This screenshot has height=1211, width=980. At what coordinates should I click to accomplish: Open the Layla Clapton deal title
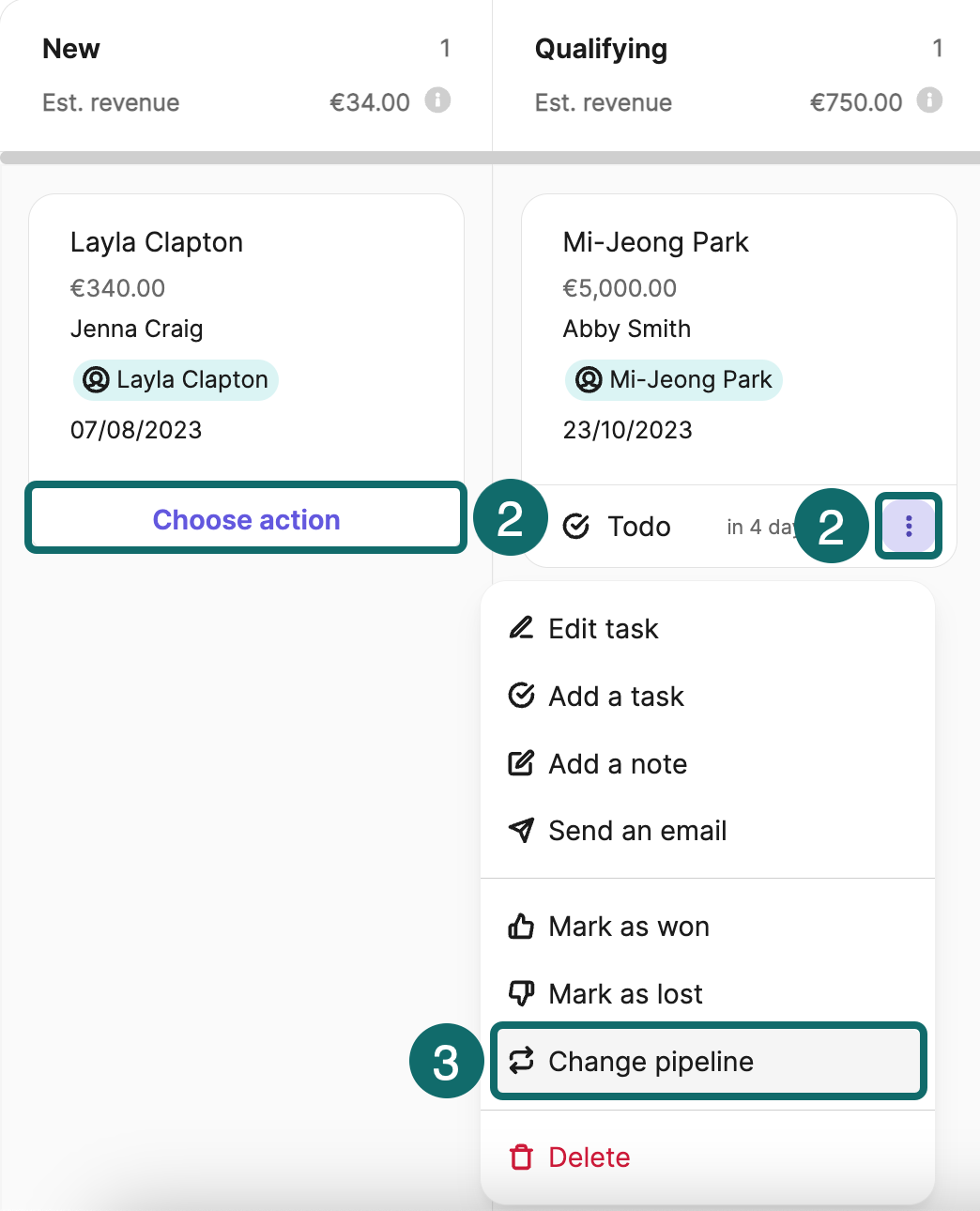click(x=157, y=242)
